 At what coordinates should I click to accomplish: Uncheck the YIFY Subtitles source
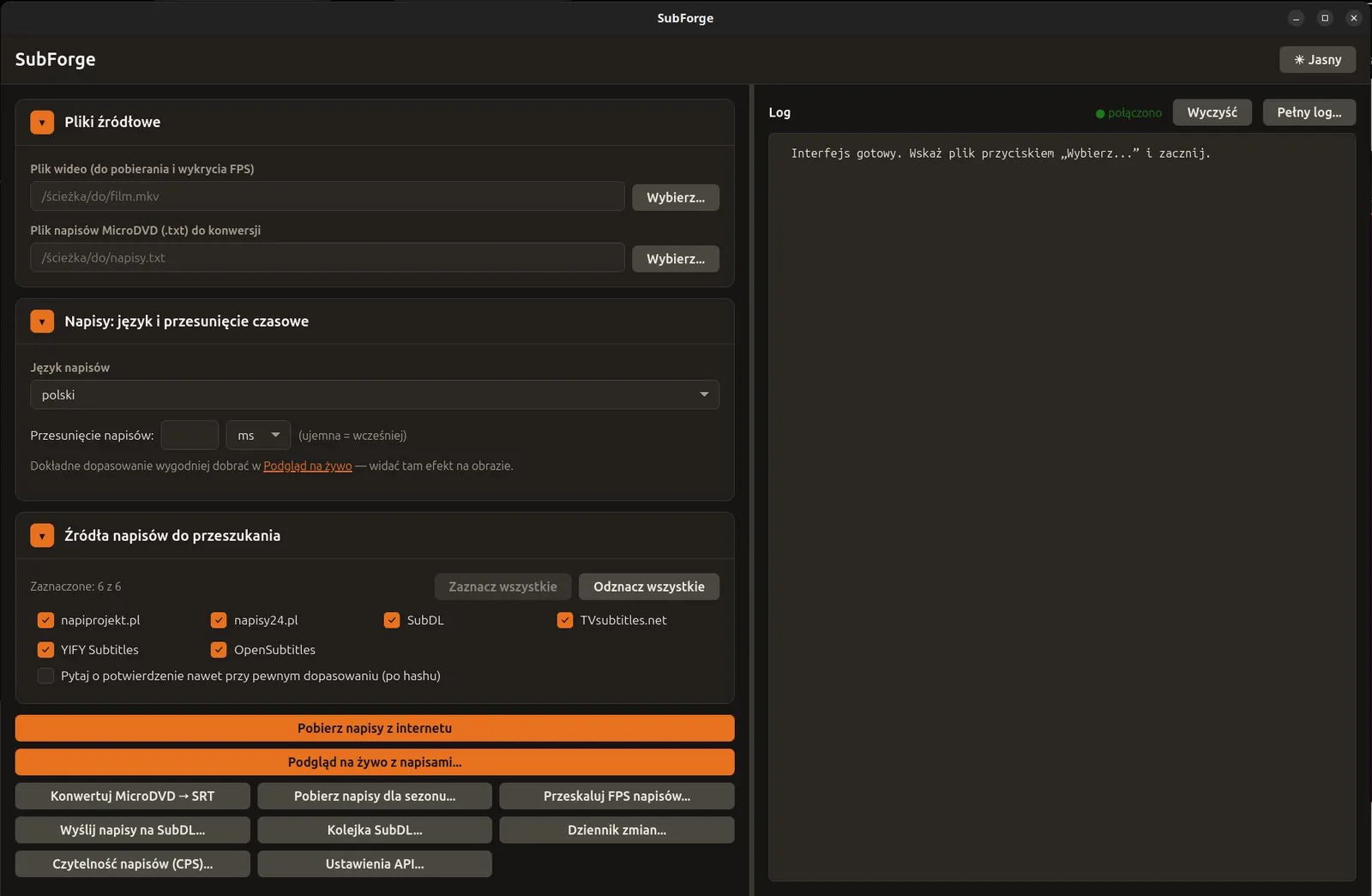[x=45, y=650]
